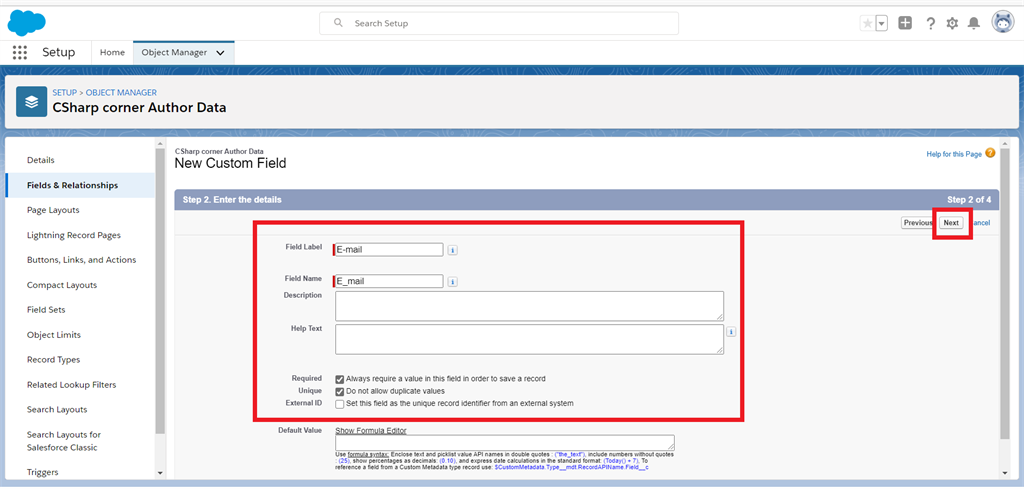Image resolution: width=1024 pixels, height=489 pixels.
Task: Open the App Launcher grid icon
Action: [20, 52]
